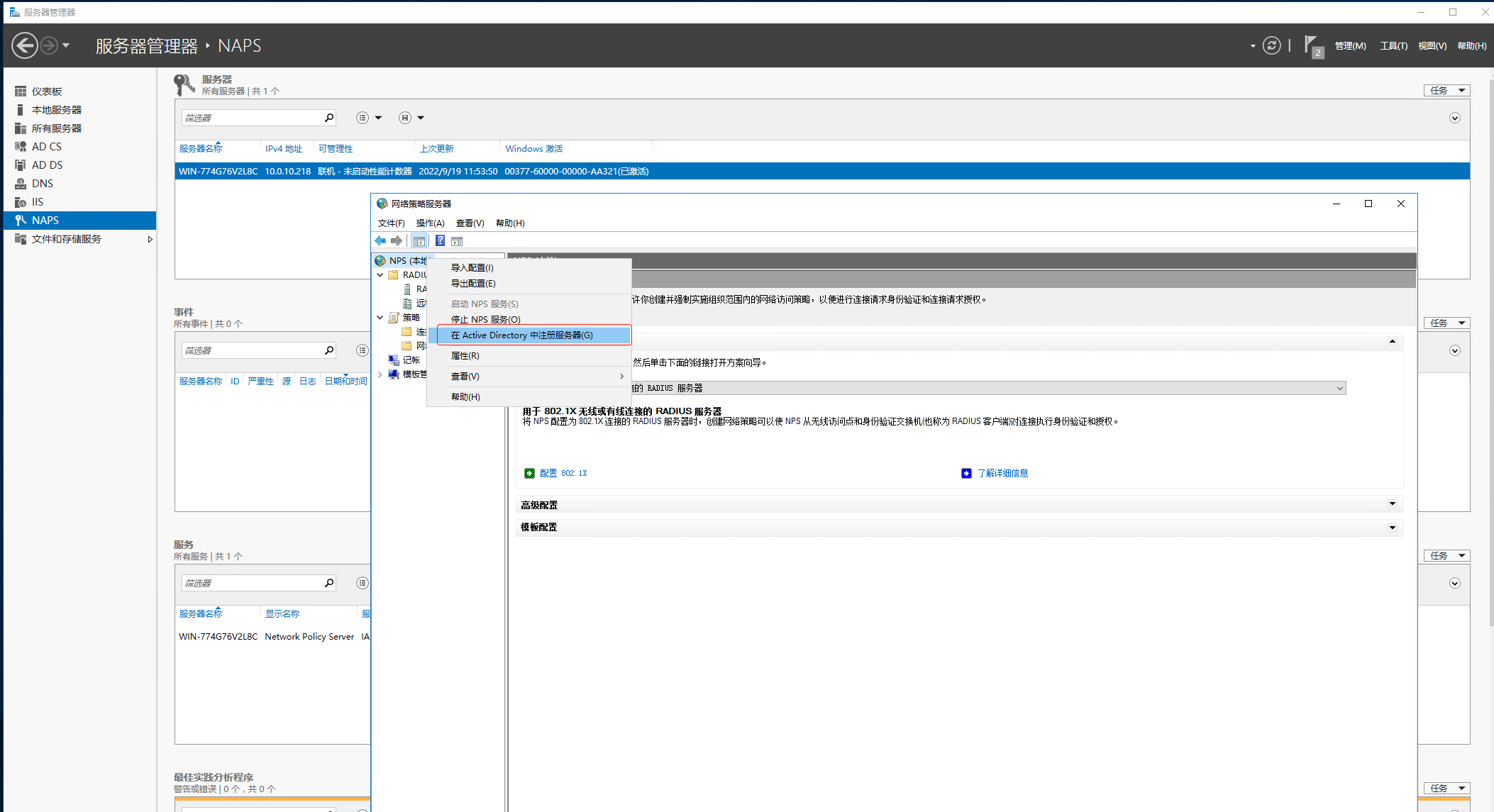Collapse servers panel with round chevron button

pyautogui.click(x=1455, y=118)
